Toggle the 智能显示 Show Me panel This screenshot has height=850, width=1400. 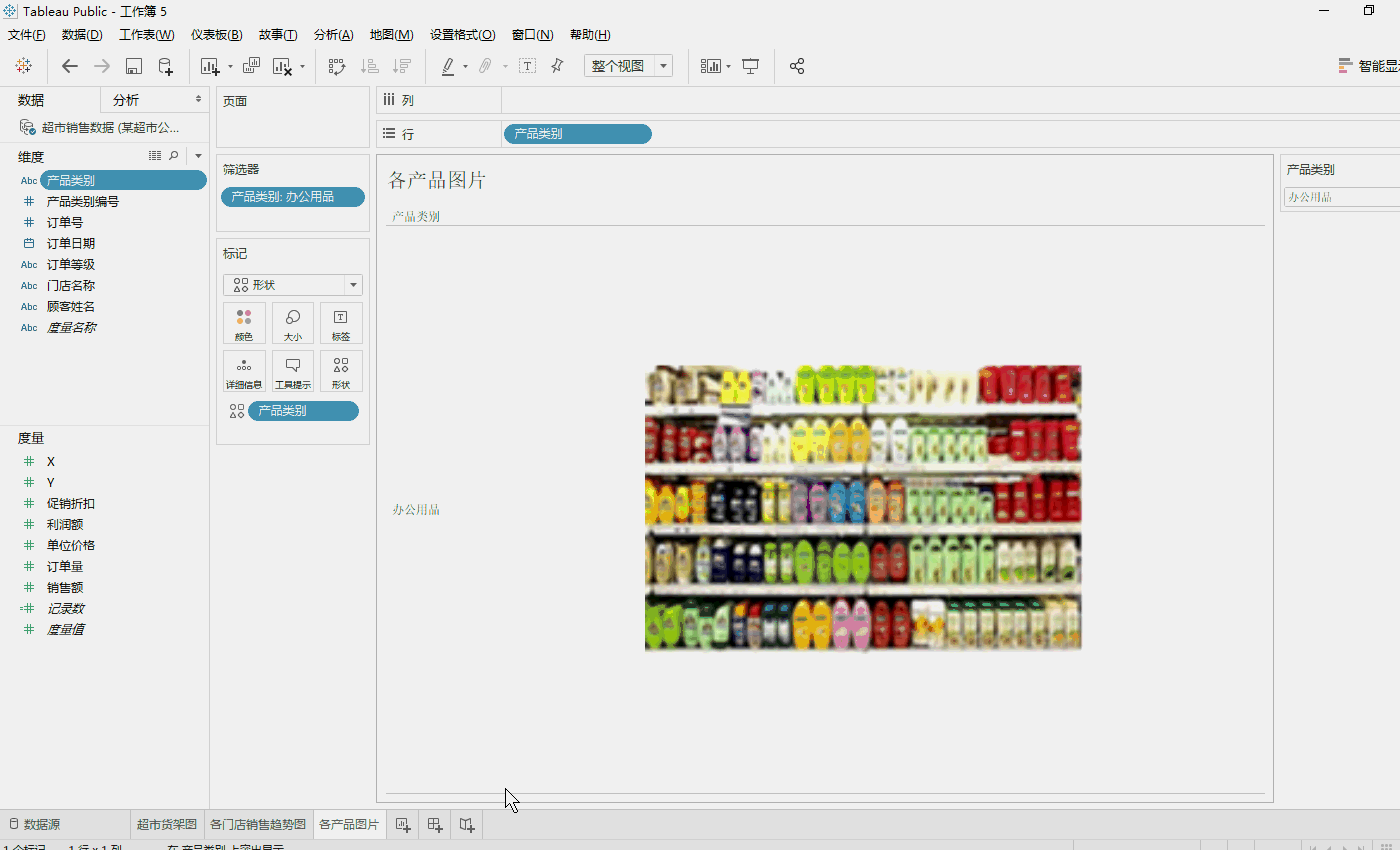1367,66
